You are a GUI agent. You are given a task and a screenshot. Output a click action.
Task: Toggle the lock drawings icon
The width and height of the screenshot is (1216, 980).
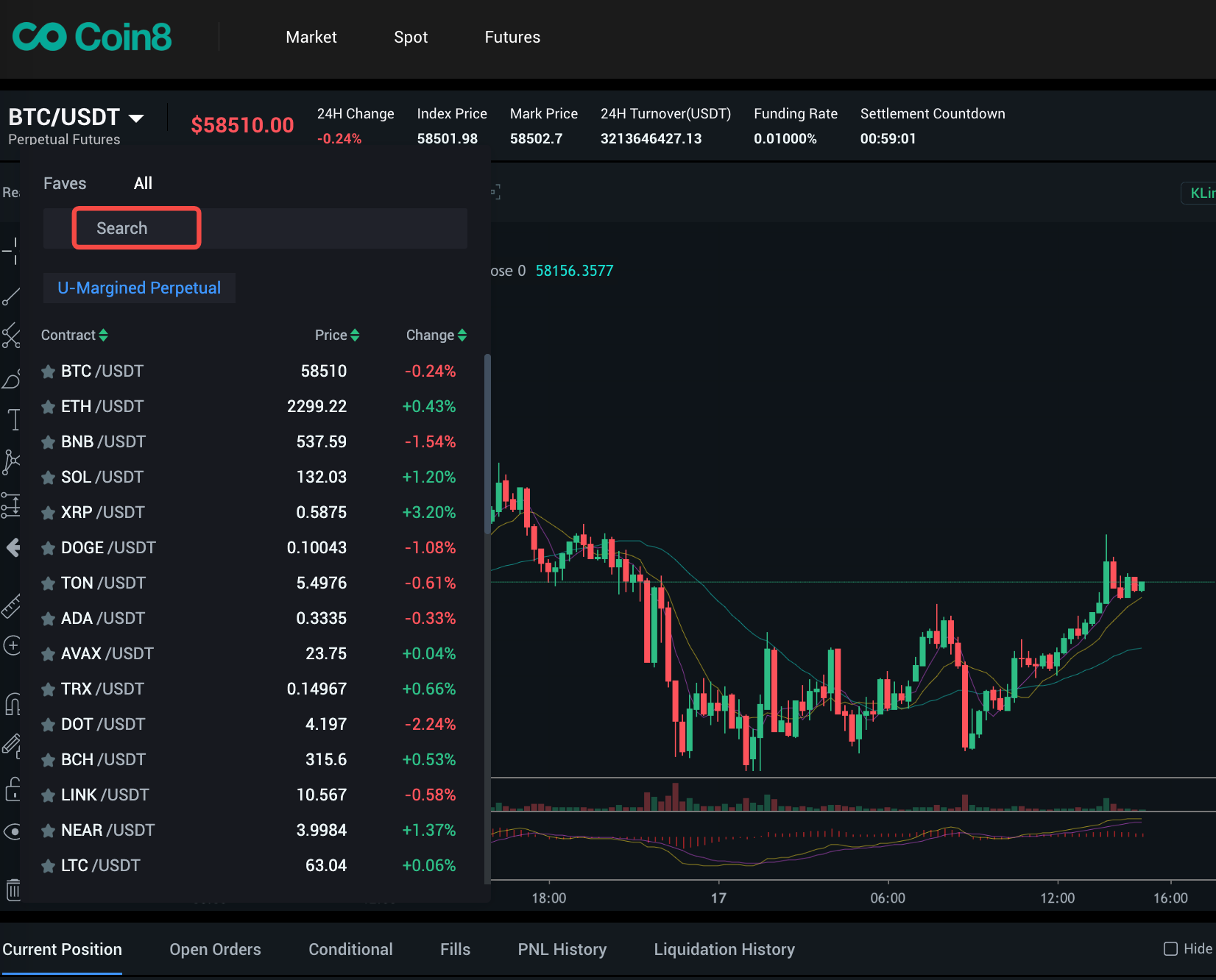point(12,789)
